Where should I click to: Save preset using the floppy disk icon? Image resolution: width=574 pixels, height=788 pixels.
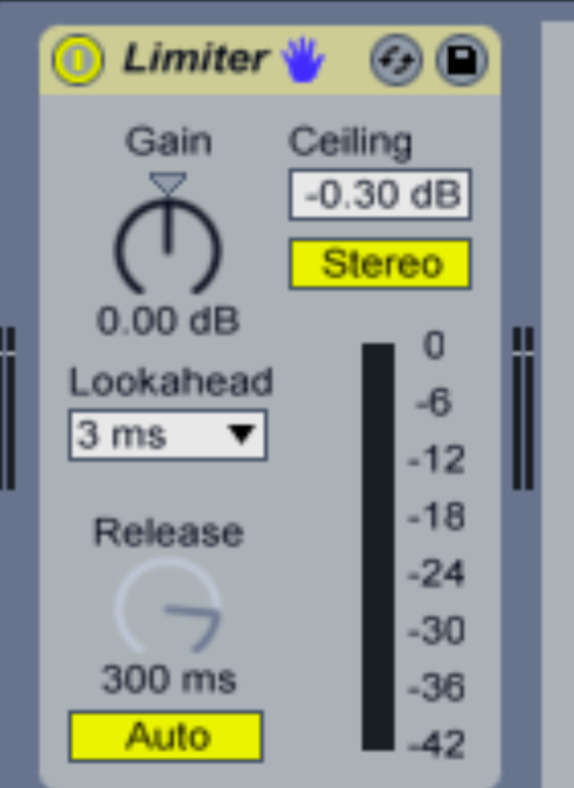pos(461,60)
